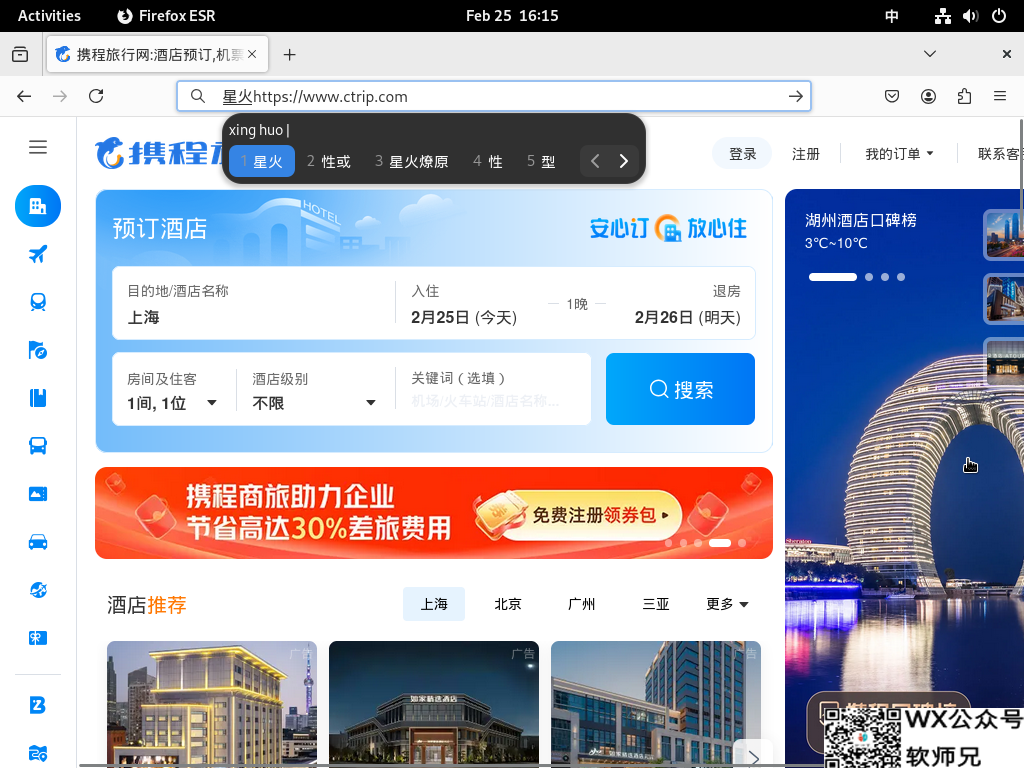Screen dimensions: 1024x768
Task: Open a new browser tab
Action: (289, 55)
